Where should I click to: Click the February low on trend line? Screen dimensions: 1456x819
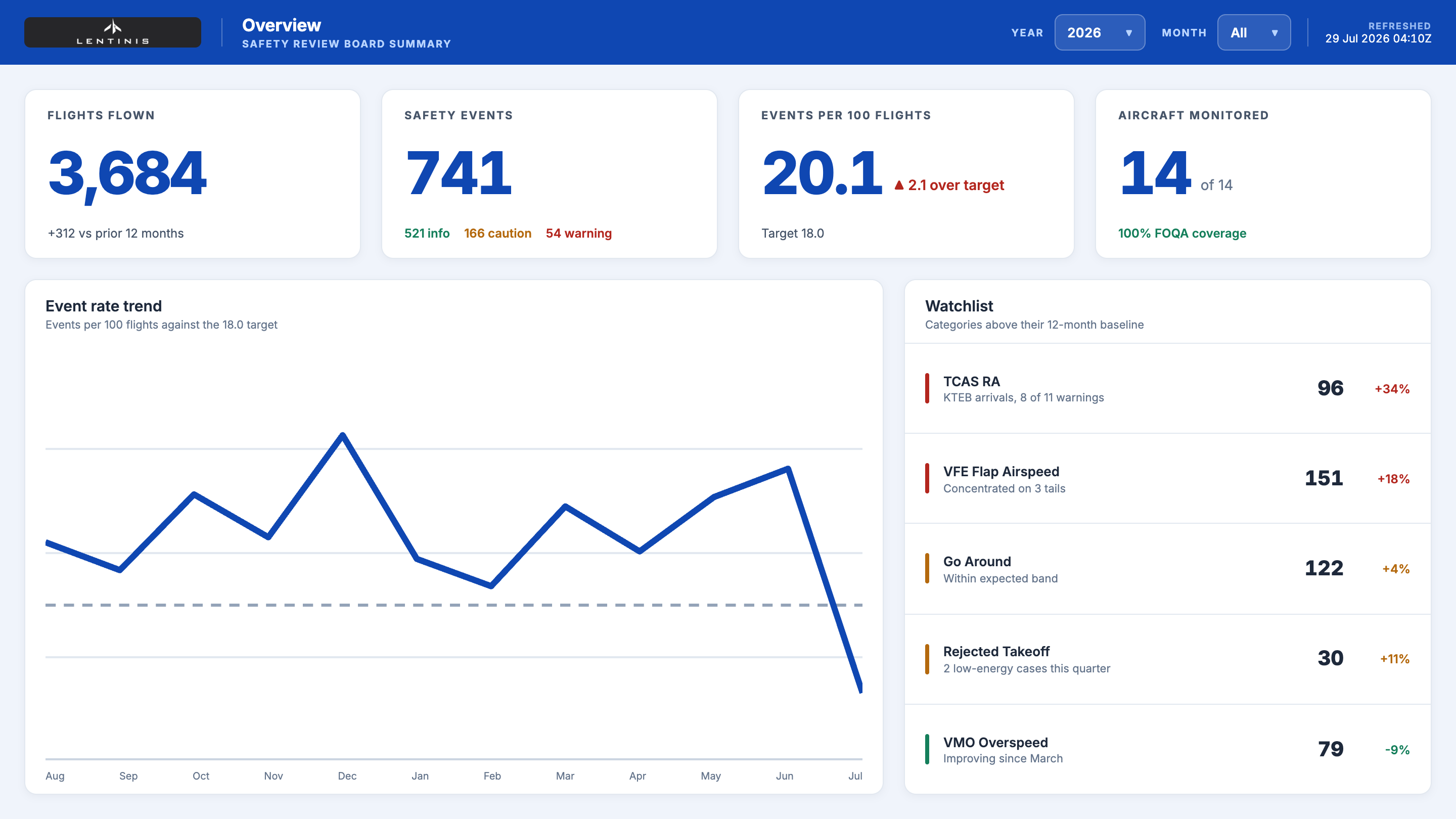coord(491,585)
